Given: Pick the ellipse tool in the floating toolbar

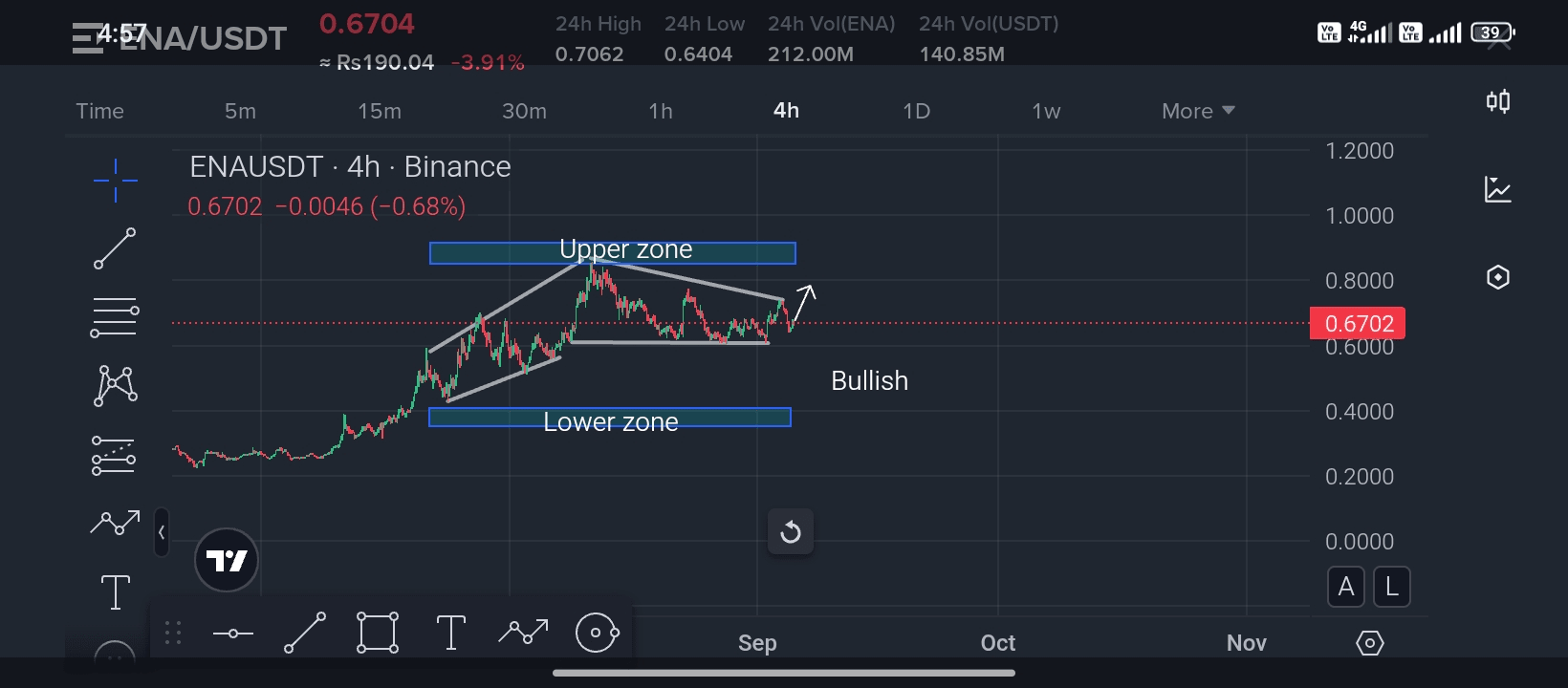Looking at the screenshot, I should point(597,633).
